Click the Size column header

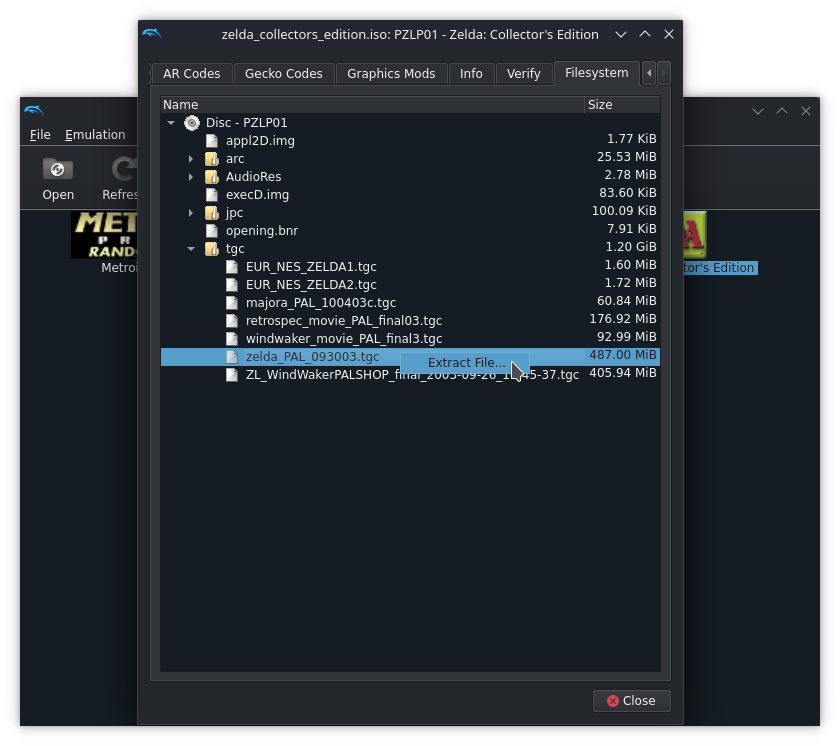622,104
